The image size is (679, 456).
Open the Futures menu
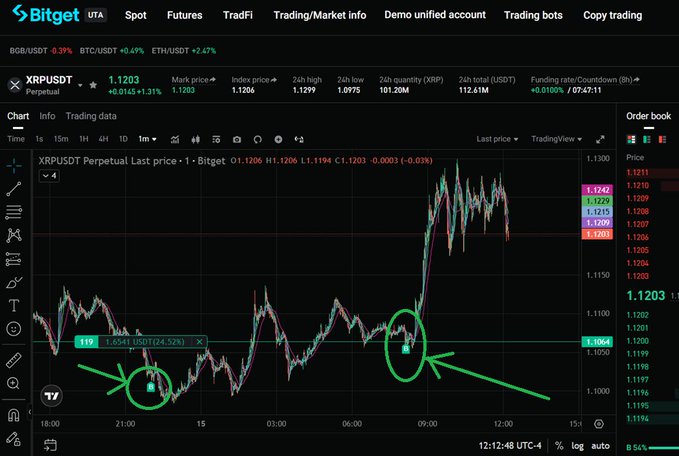tap(184, 15)
